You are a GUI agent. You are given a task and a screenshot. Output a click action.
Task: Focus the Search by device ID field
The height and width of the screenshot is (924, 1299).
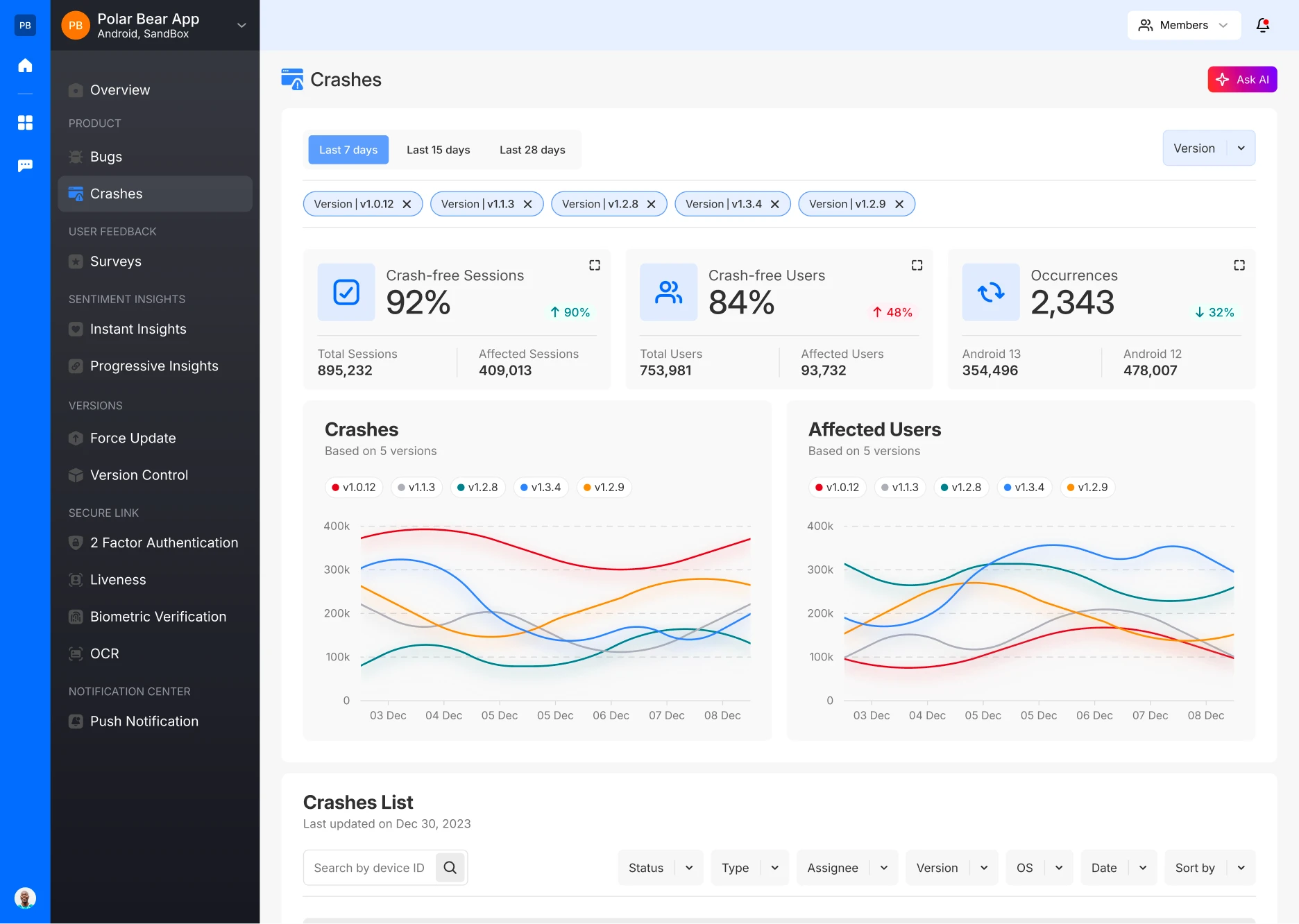pos(369,868)
